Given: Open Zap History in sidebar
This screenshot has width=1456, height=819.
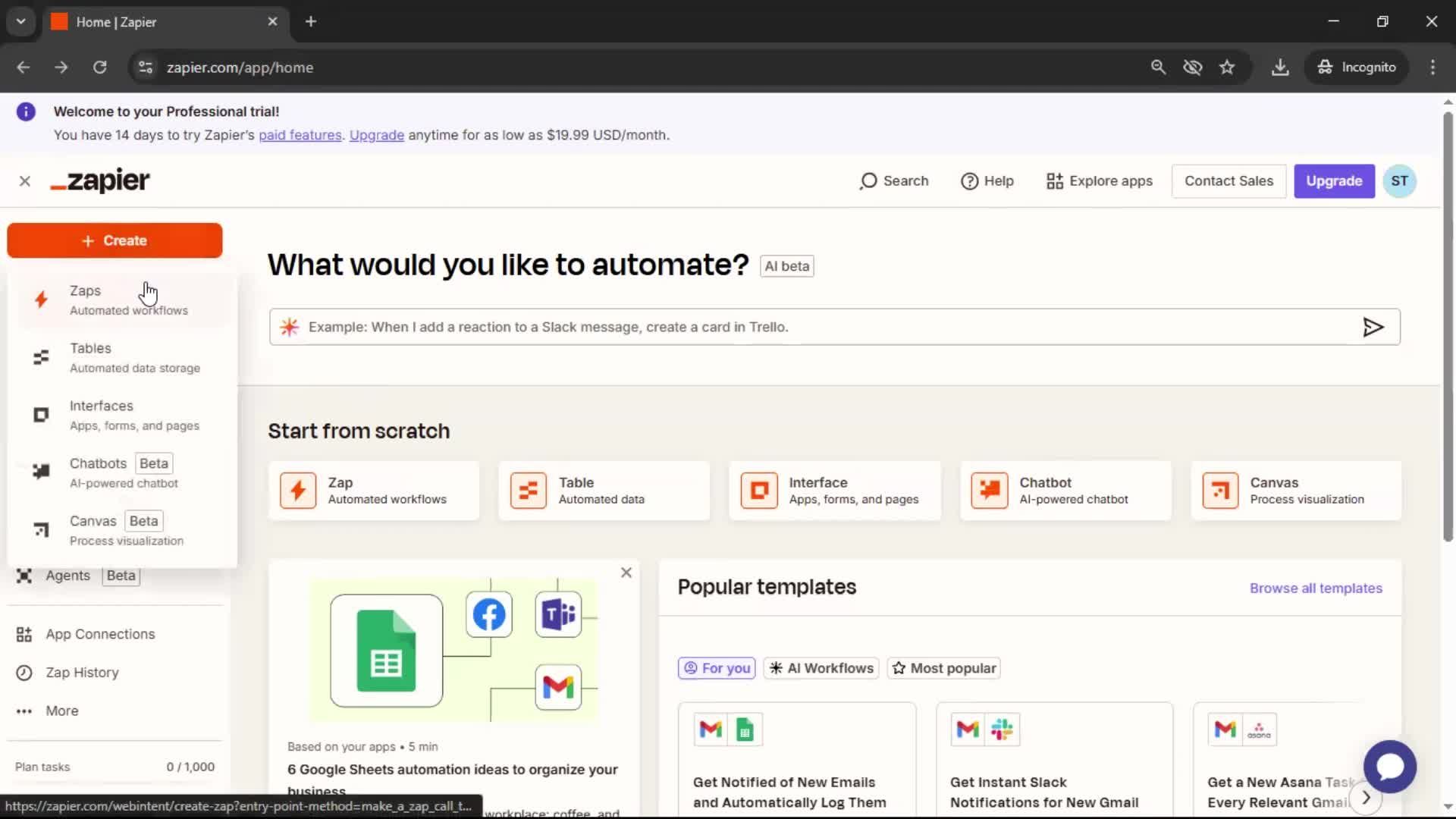Looking at the screenshot, I should 67,673.
